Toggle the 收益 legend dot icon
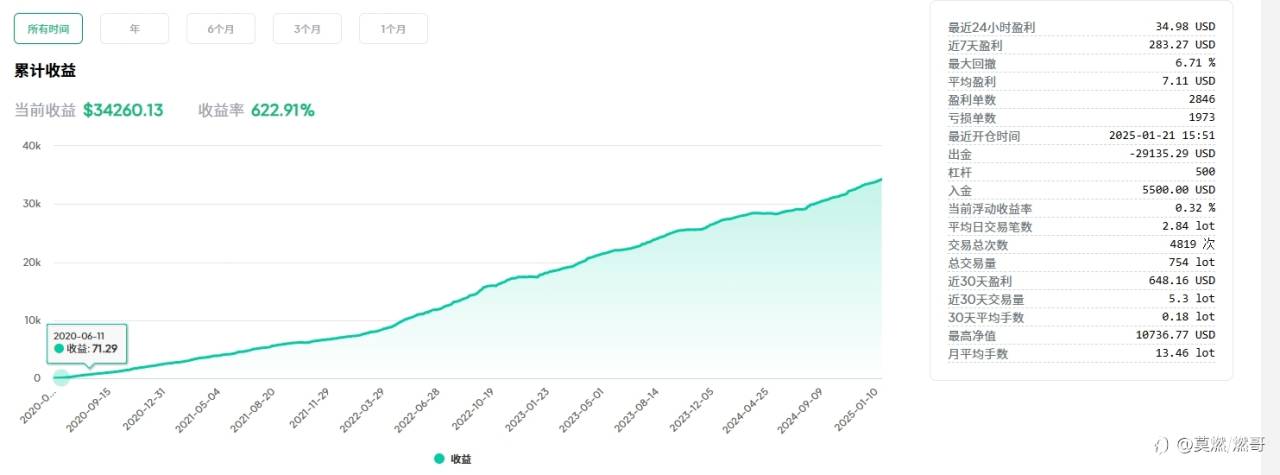Viewport: 1280px width, 475px height. 439,458
